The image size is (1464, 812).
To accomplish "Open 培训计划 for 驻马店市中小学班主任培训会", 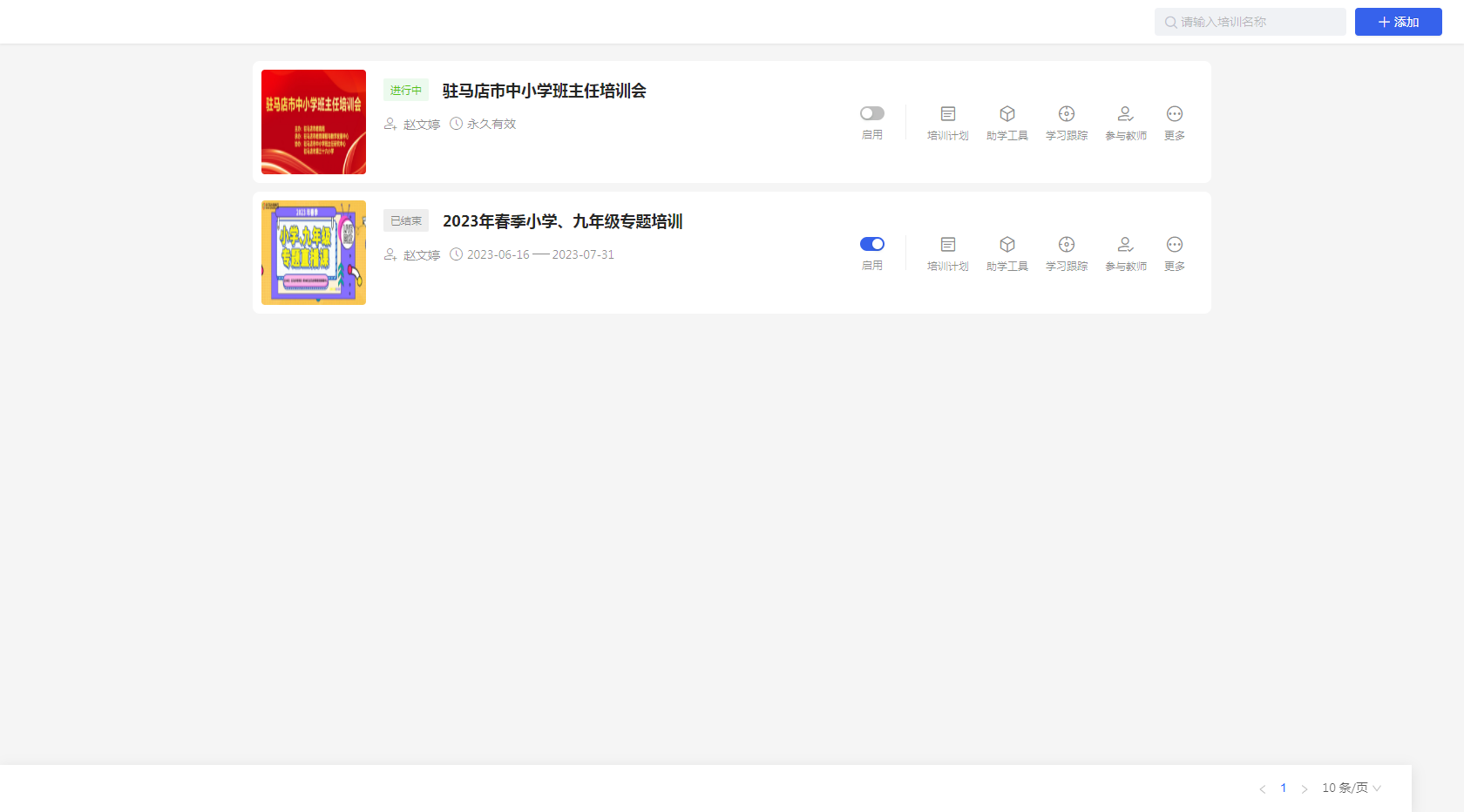I will pos(948,123).
